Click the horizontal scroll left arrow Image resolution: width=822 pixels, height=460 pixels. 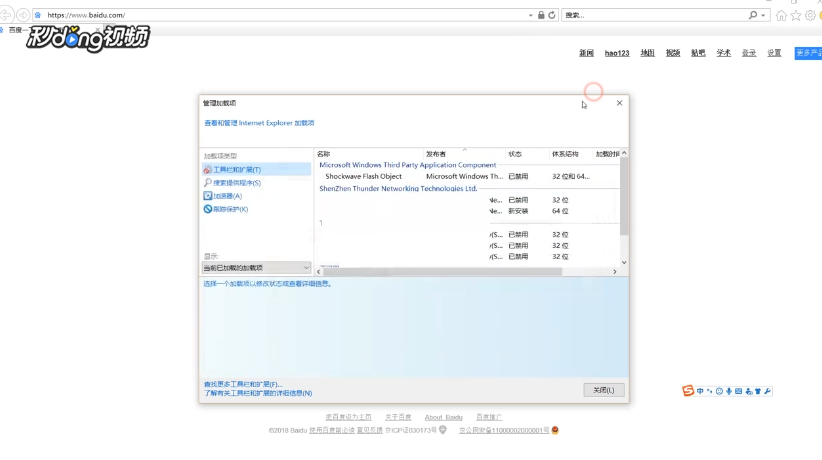pyautogui.click(x=319, y=272)
